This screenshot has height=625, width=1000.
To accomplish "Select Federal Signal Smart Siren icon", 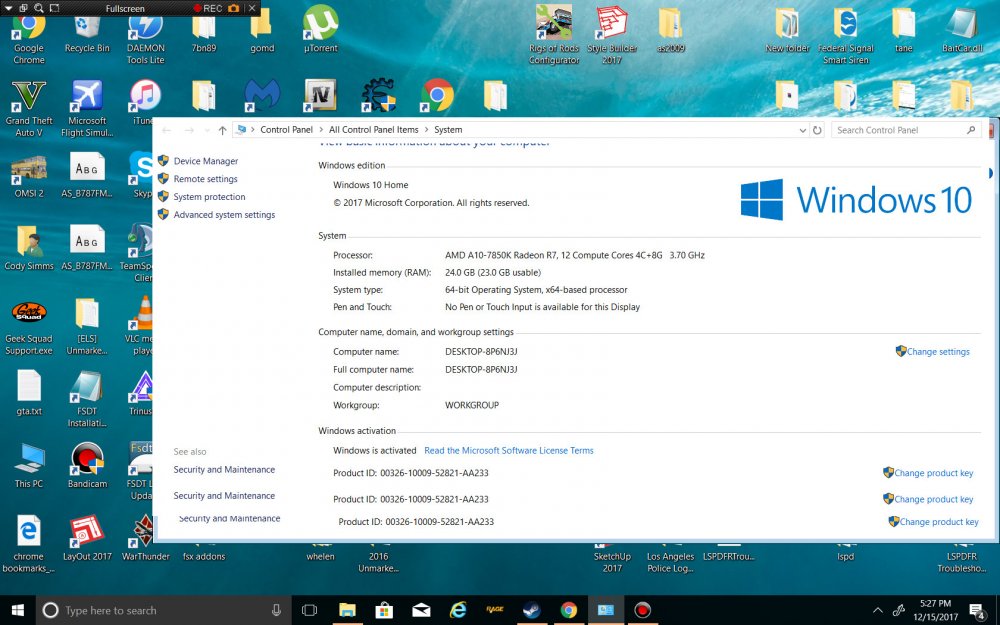I will pyautogui.click(x=846, y=36).
